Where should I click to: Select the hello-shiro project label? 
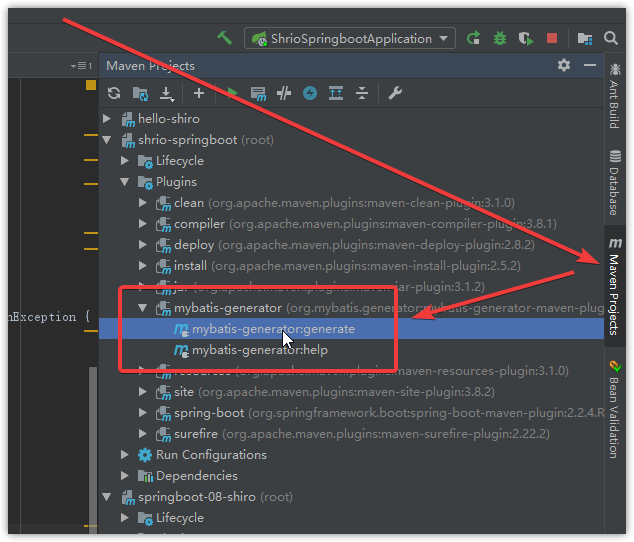click(x=169, y=119)
